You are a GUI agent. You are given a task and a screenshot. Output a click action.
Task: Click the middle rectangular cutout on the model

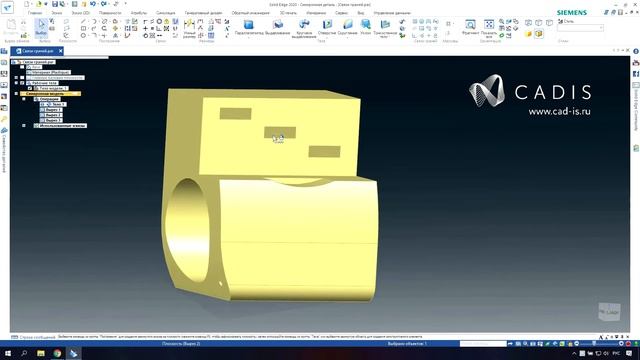pos(280,132)
